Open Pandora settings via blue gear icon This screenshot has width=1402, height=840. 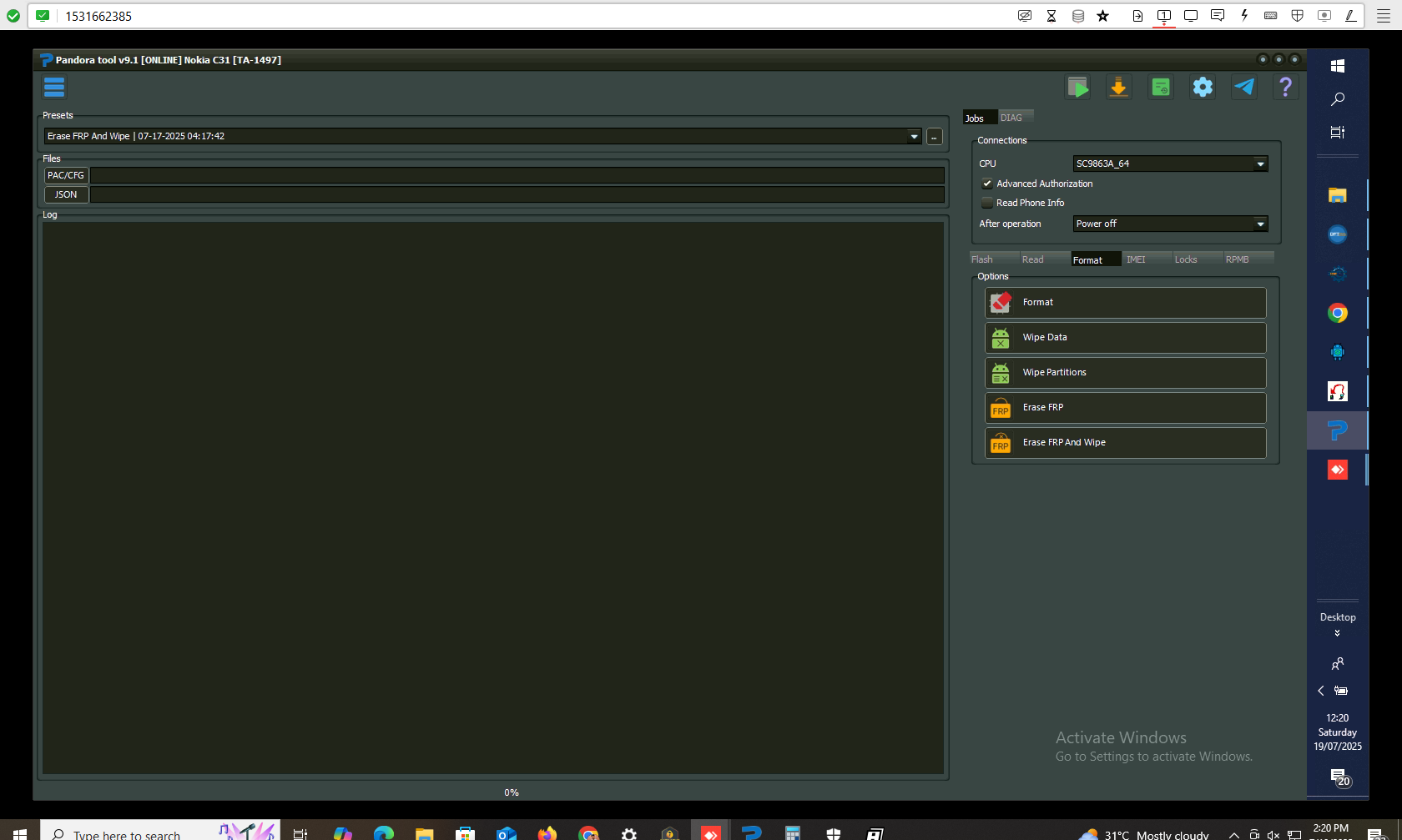[1203, 87]
